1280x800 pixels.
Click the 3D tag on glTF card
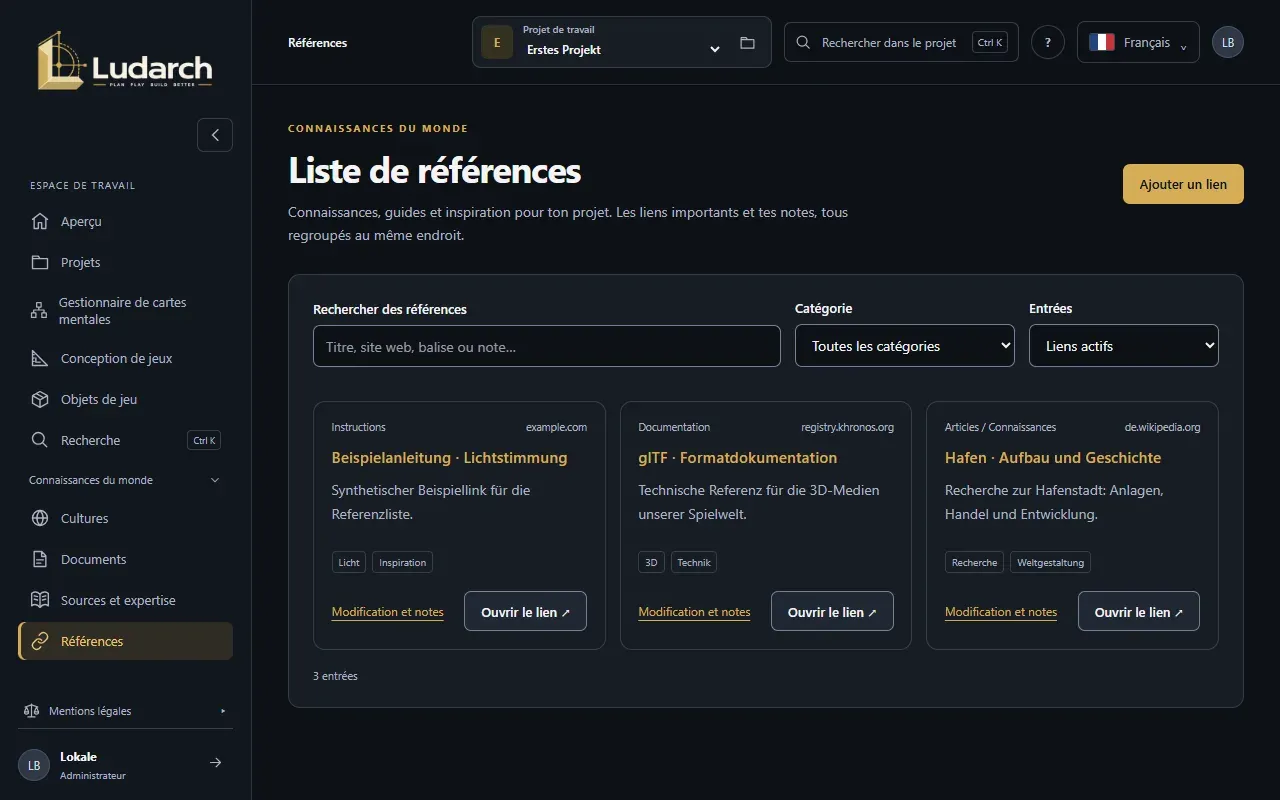(651, 562)
